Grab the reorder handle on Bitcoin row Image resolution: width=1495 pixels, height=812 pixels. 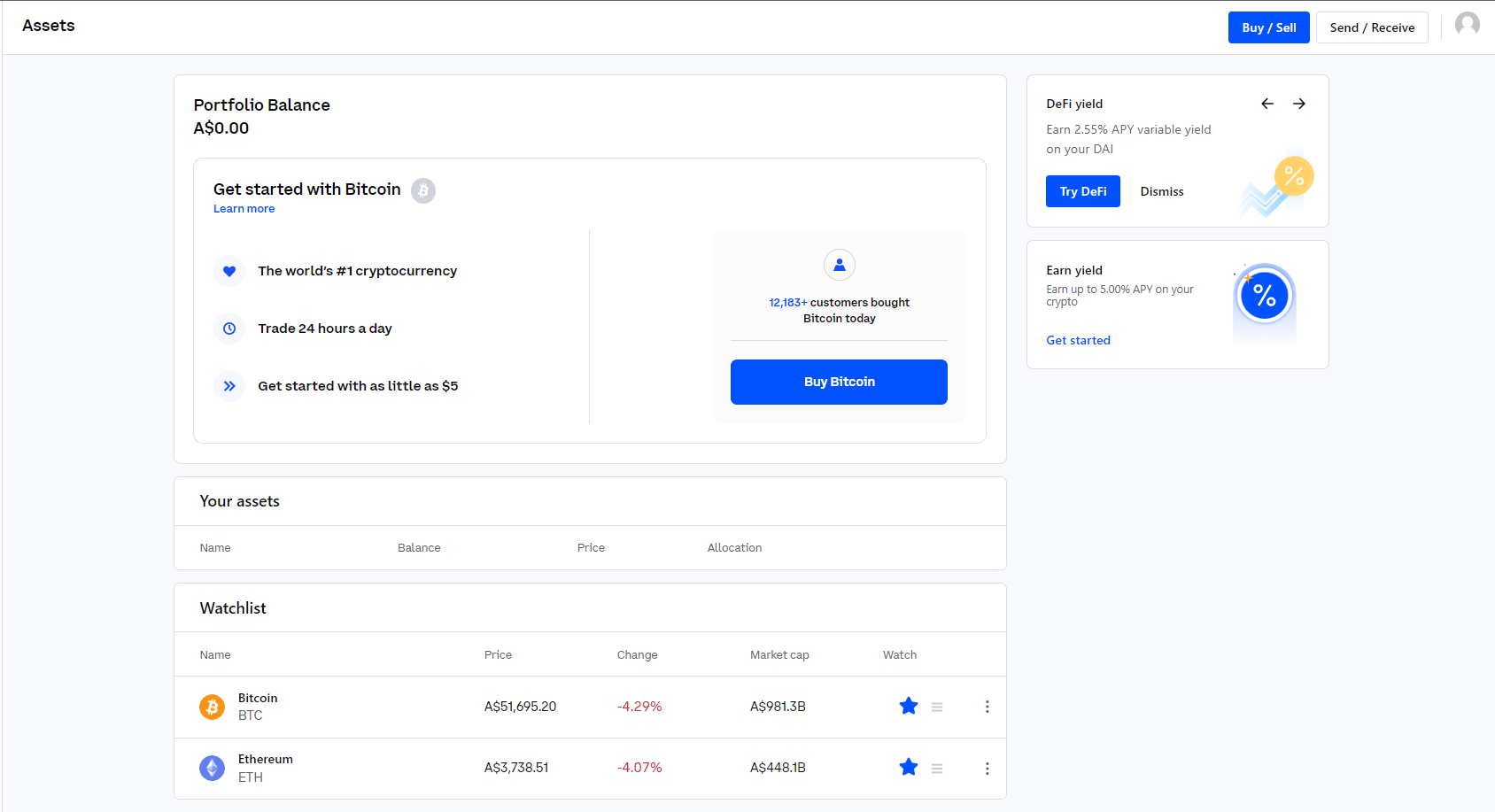(937, 707)
